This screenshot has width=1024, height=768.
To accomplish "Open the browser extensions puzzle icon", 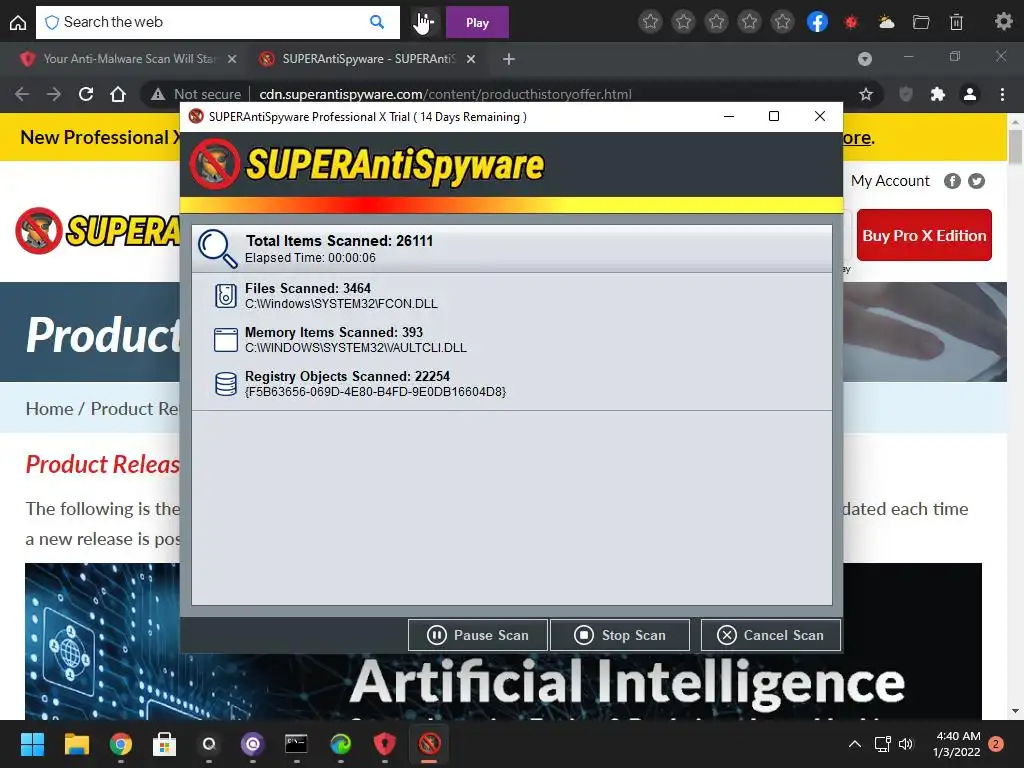I will coord(938,94).
